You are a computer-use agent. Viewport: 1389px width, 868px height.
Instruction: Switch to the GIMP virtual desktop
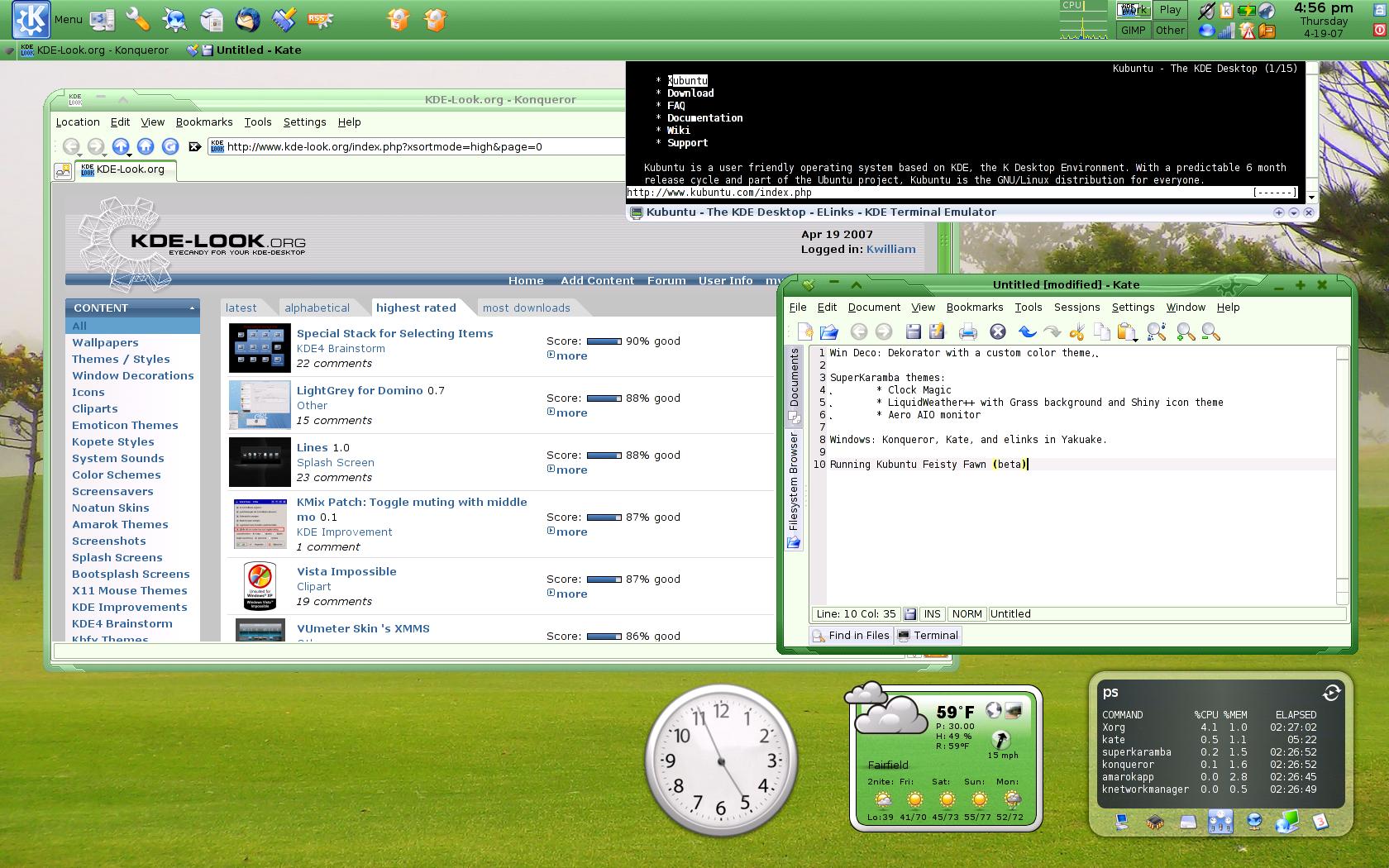click(x=1133, y=30)
